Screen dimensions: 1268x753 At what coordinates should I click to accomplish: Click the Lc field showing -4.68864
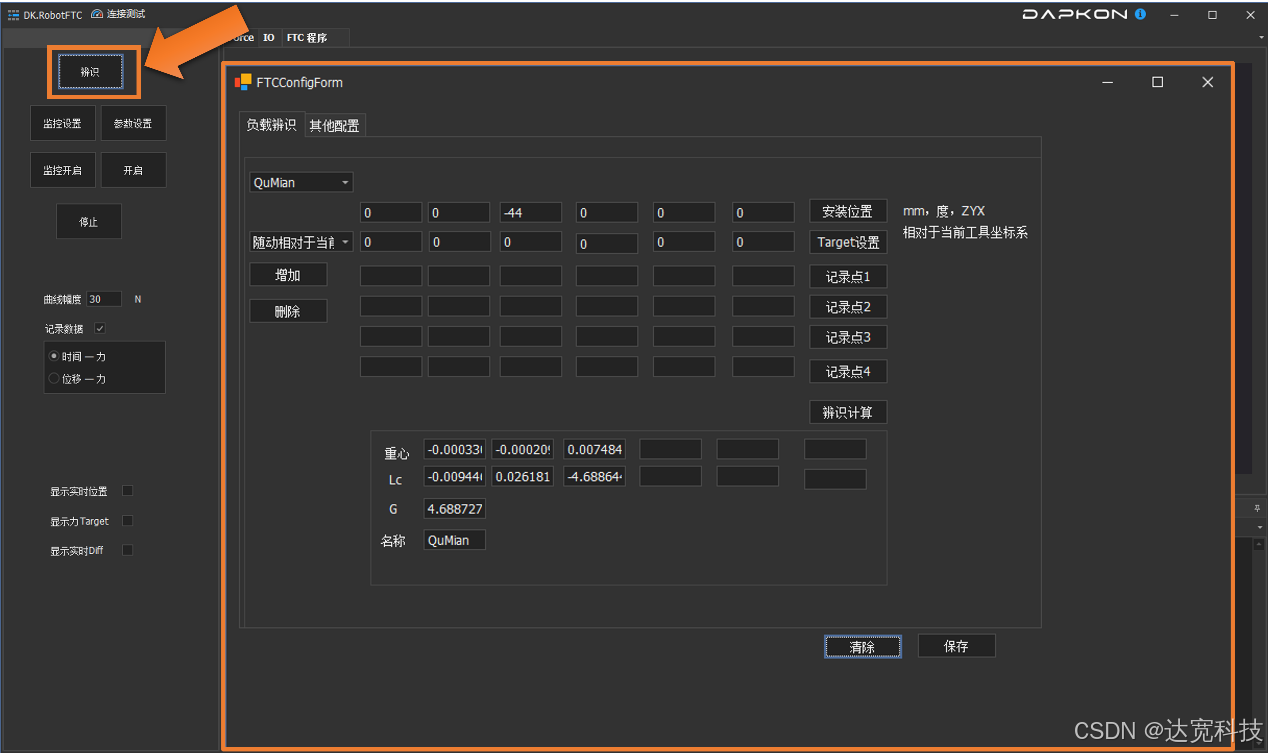pos(594,476)
